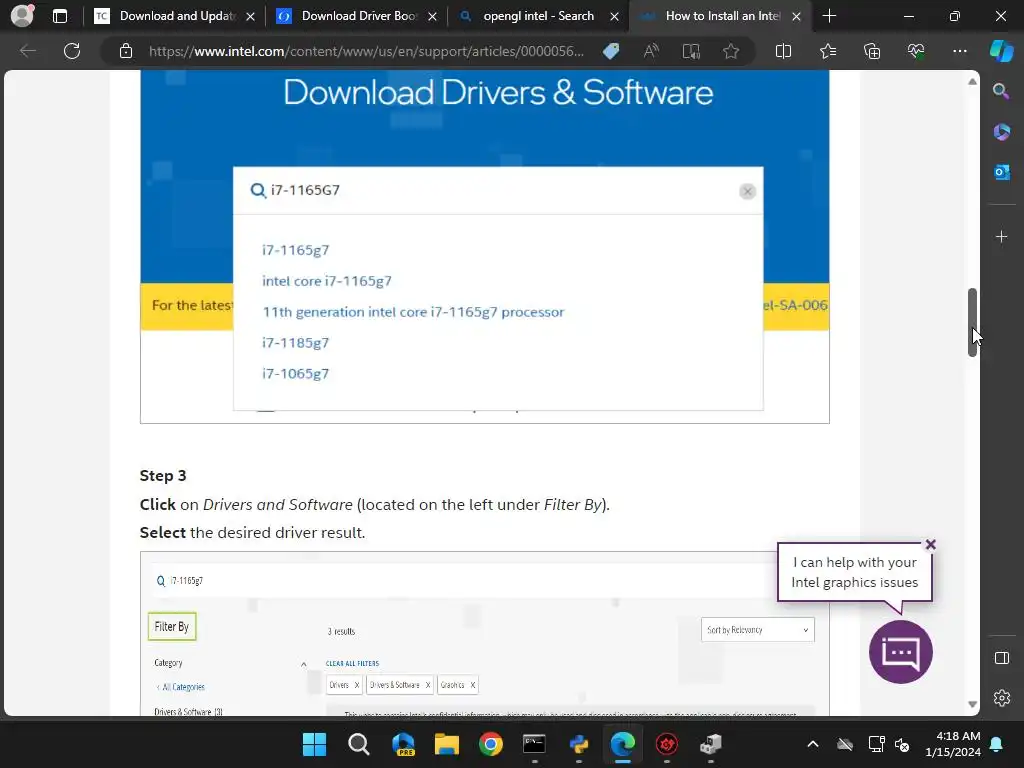Open the Favorites list icon
The width and height of the screenshot is (1024, 768).
(x=827, y=51)
